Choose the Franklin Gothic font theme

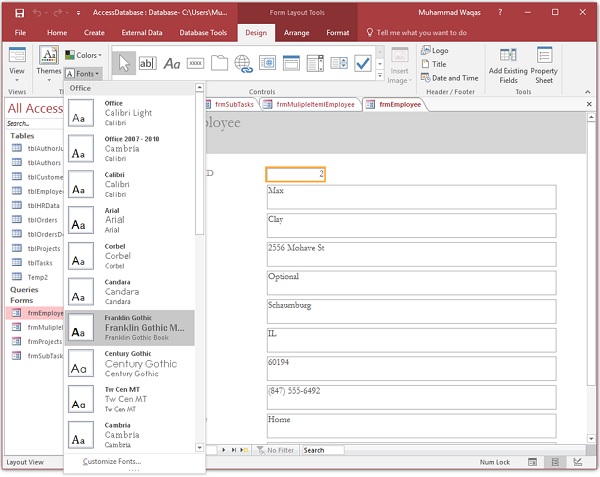pyautogui.click(x=131, y=327)
